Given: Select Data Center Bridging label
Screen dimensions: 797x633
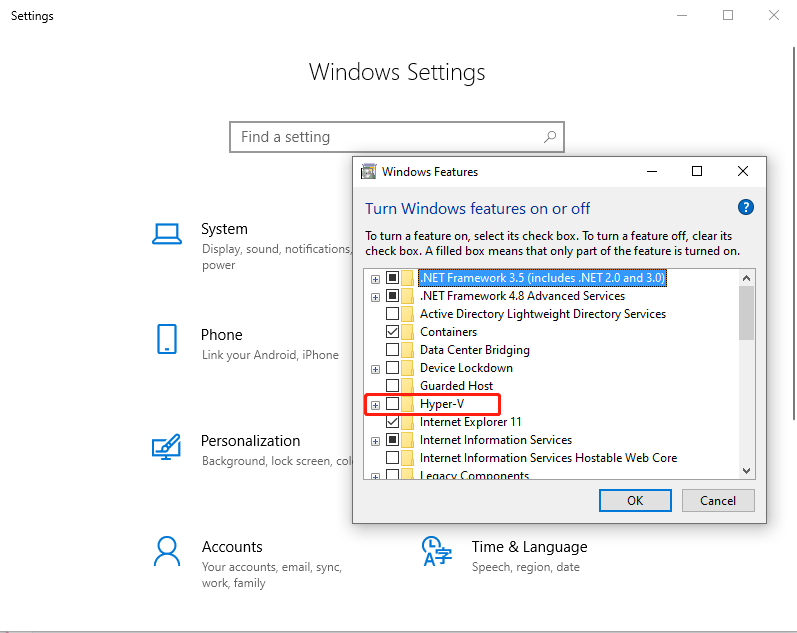Looking at the screenshot, I should (x=474, y=350).
